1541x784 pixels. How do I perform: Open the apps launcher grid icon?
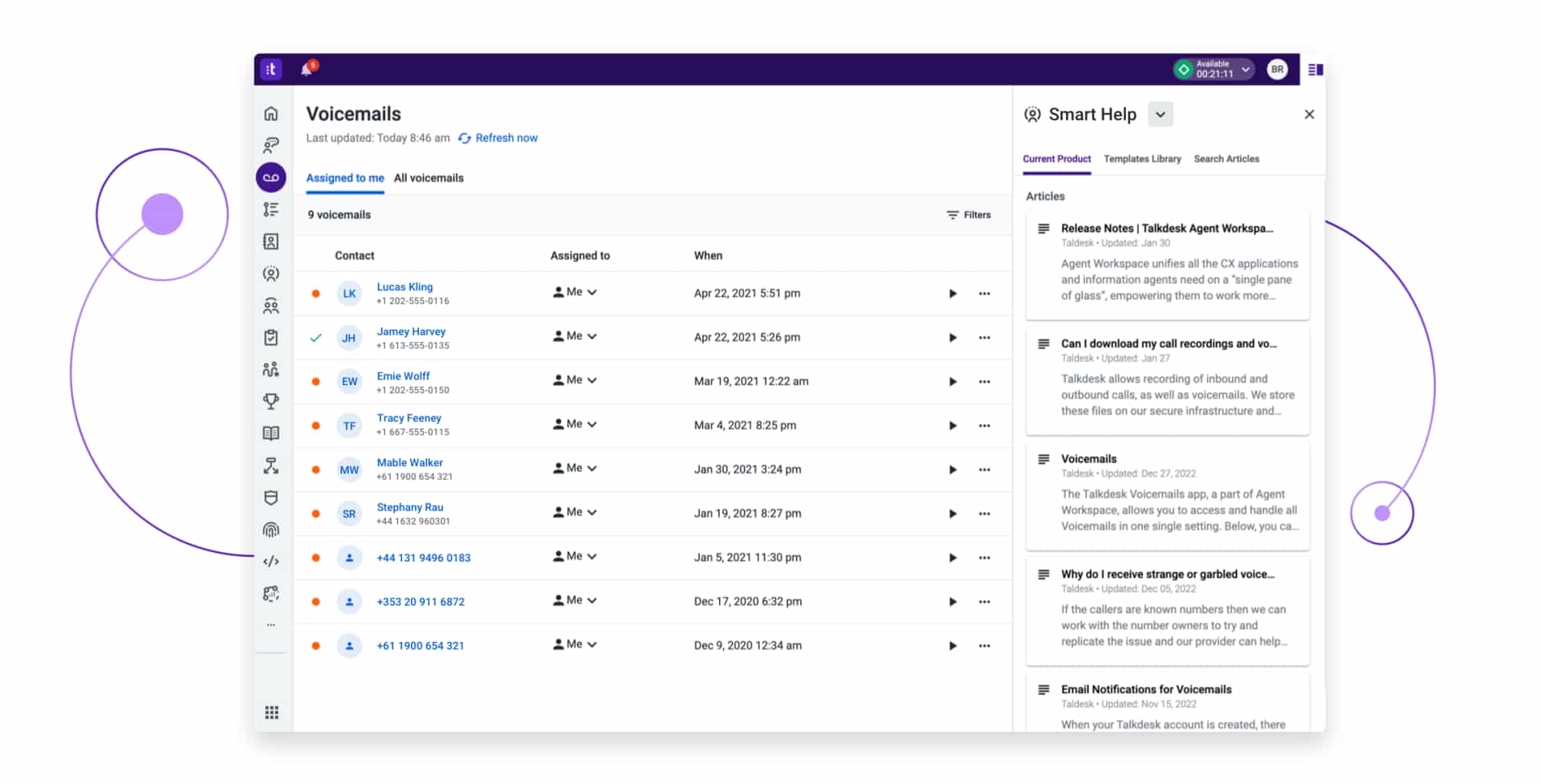click(x=271, y=712)
